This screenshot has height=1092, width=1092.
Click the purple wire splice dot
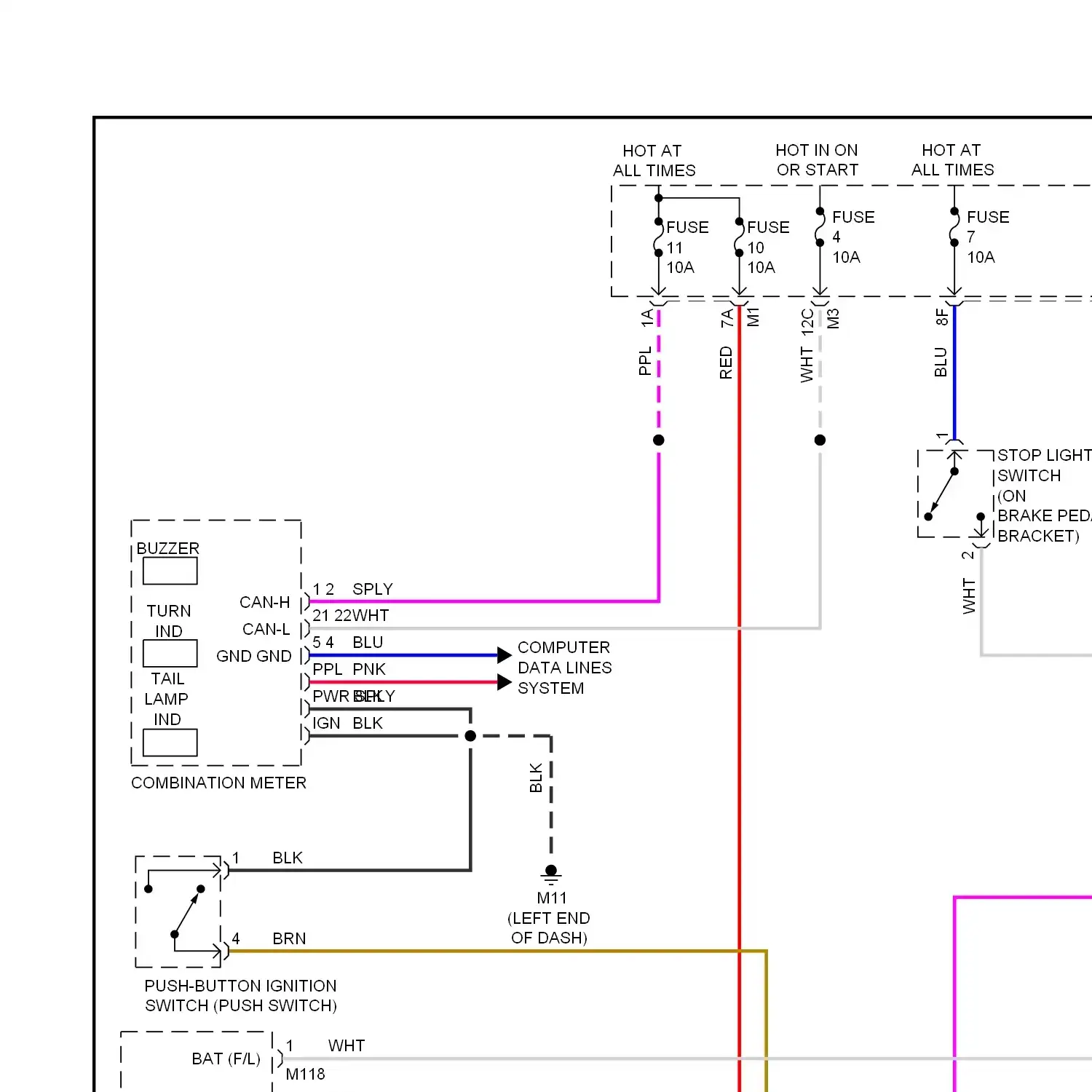click(659, 440)
